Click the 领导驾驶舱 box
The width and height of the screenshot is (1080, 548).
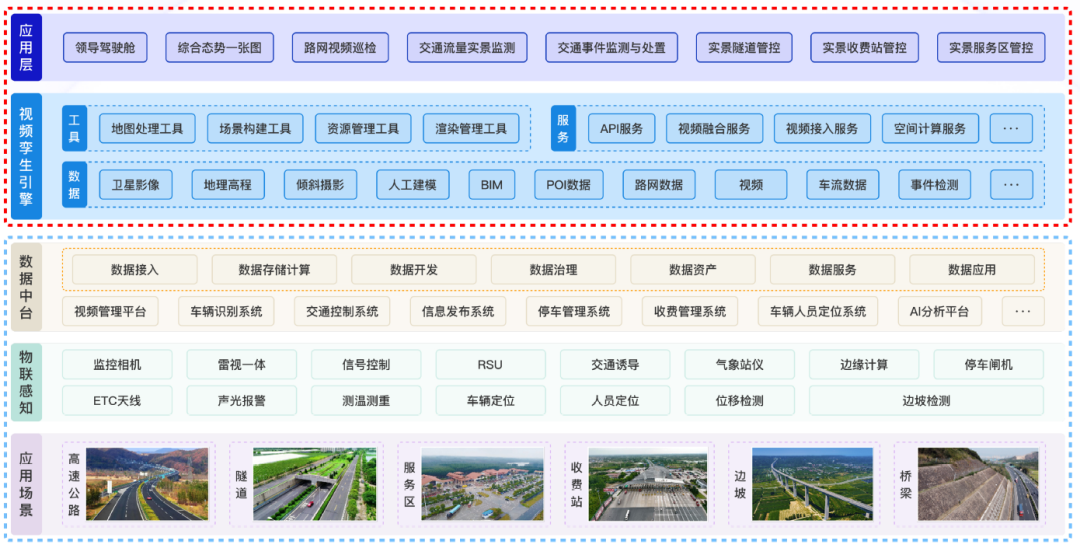pyautogui.click(x=105, y=47)
